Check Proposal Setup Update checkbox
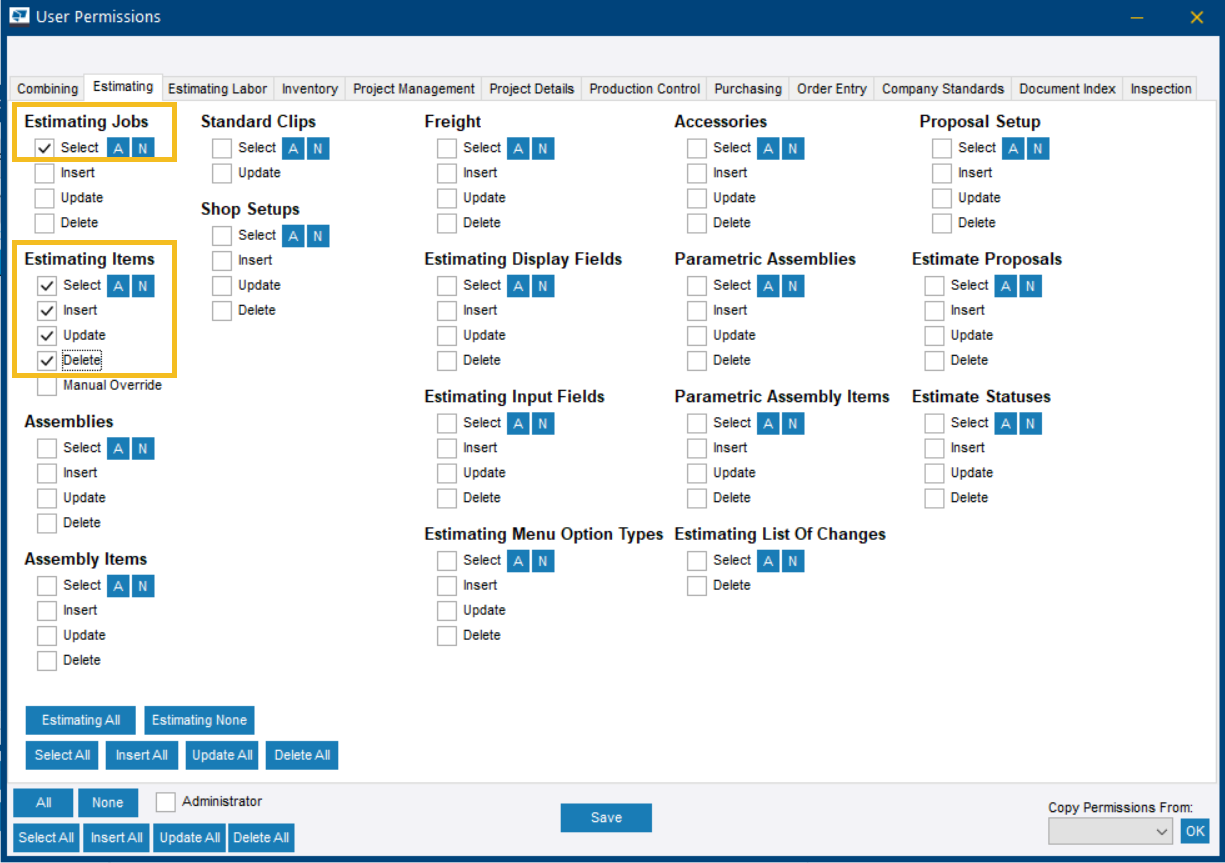Screen dimensions: 1225x863 coord(942,198)
